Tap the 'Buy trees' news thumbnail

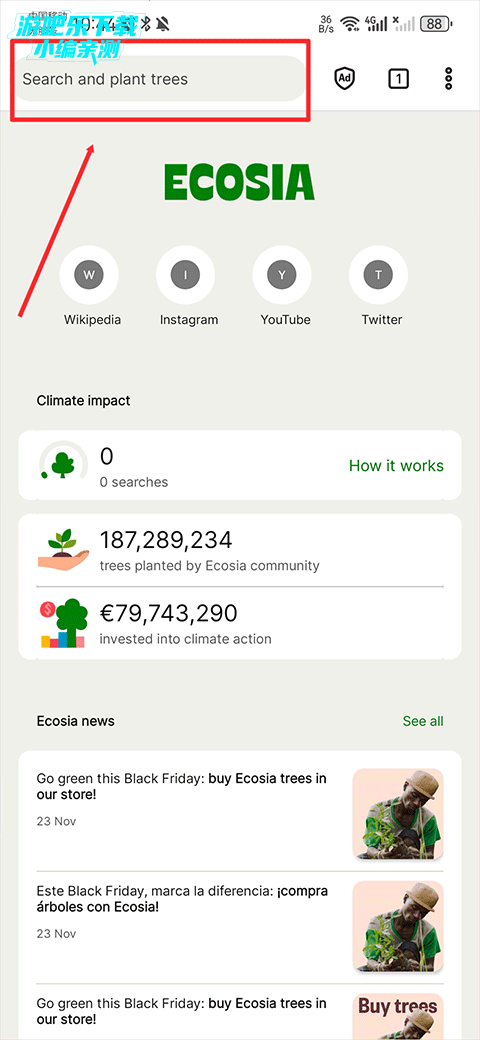click(398, 1016)
